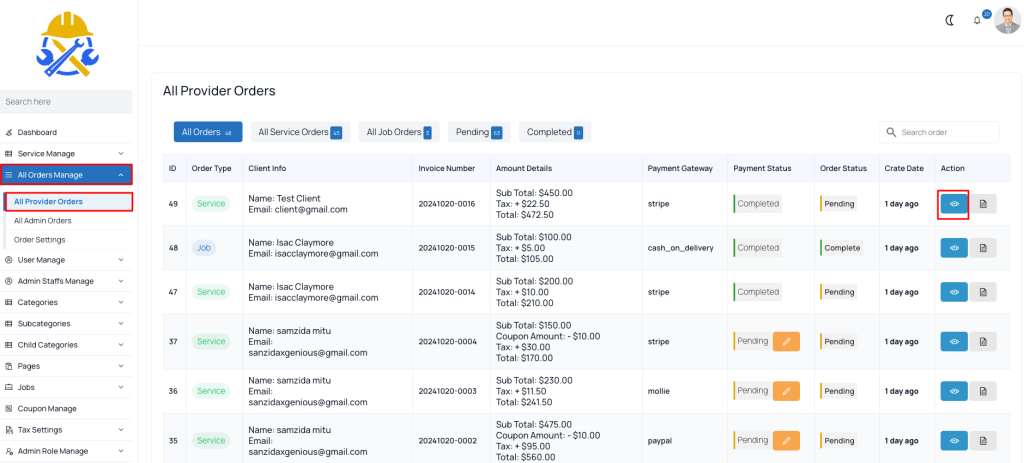Click the search magnifier icon in order search
The width and height of the screenshot is (1024, 463).
click(891, 132)
